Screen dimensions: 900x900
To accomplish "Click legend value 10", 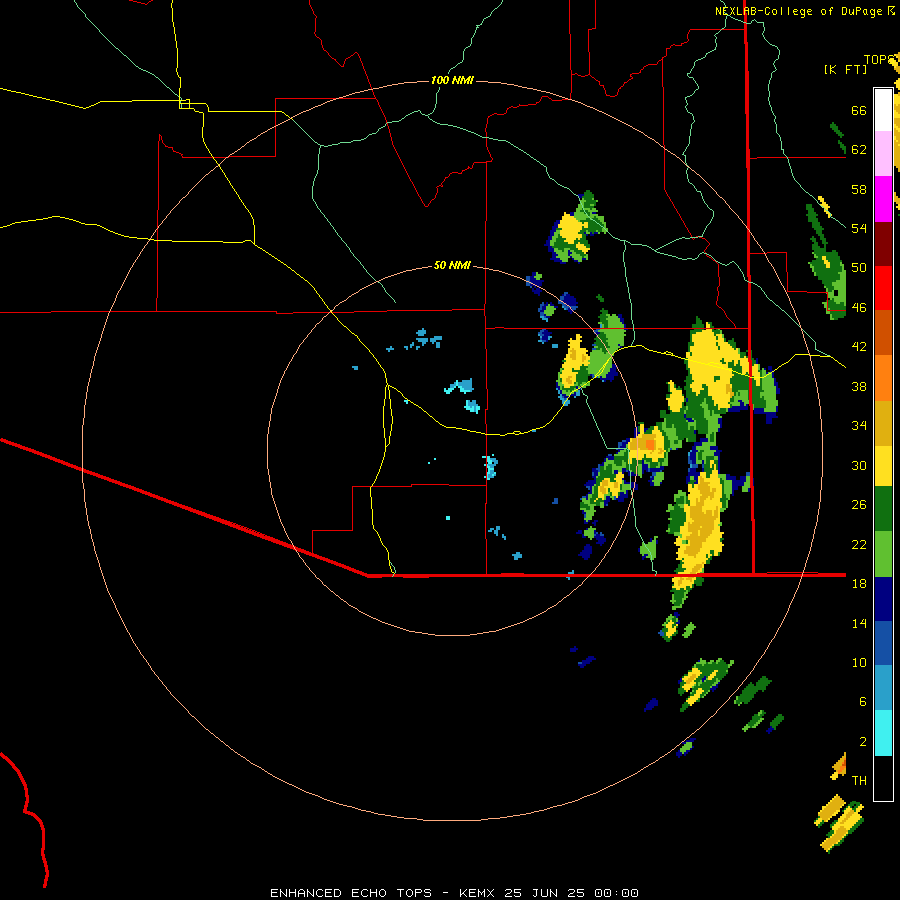I will coord(859,662).
